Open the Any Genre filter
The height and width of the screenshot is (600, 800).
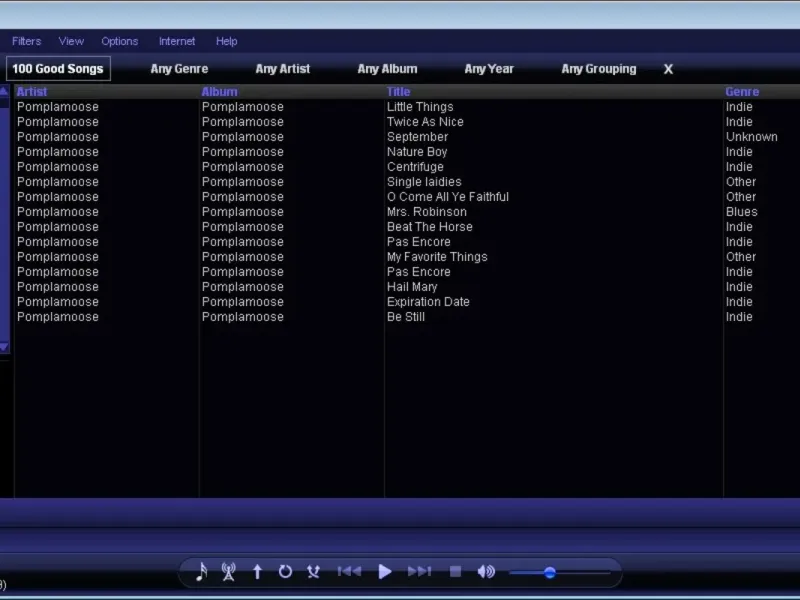[179, 69]
